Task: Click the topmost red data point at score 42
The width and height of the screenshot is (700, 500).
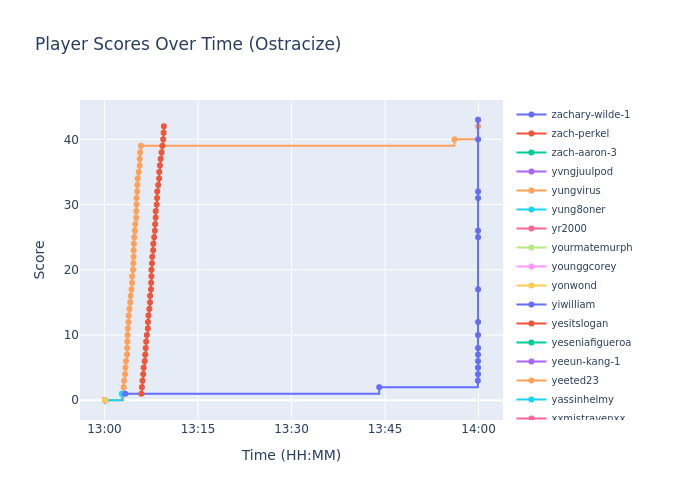Action: tap(164, 127)
